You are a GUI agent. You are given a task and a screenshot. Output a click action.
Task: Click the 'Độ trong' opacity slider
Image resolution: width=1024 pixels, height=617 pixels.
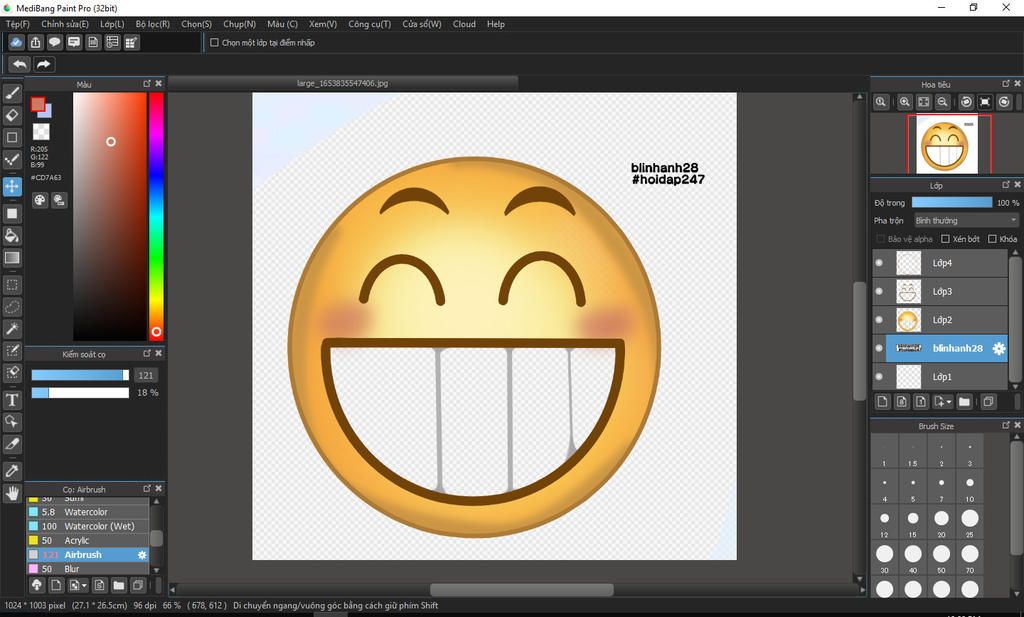[x=952, y=203]
